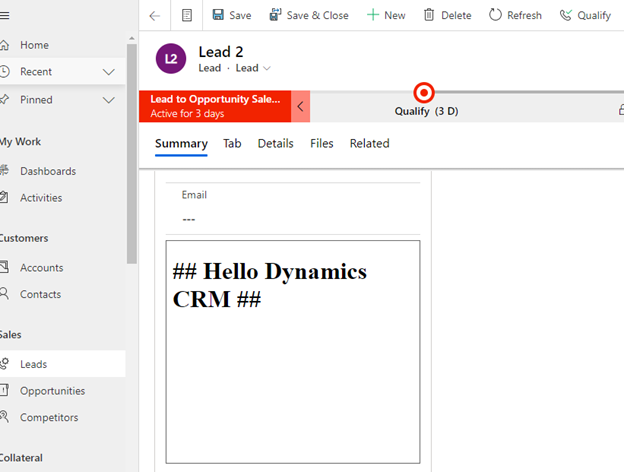Switch to the Details tab
The height and width of the screenshot is (472, 624).
275,143
